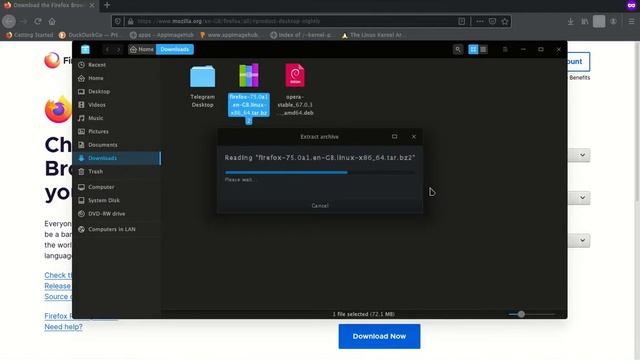Select the Telegram Desktop folder
This screenshot has height=360, width=640.
pyautogui.click(x=202, y=86)
